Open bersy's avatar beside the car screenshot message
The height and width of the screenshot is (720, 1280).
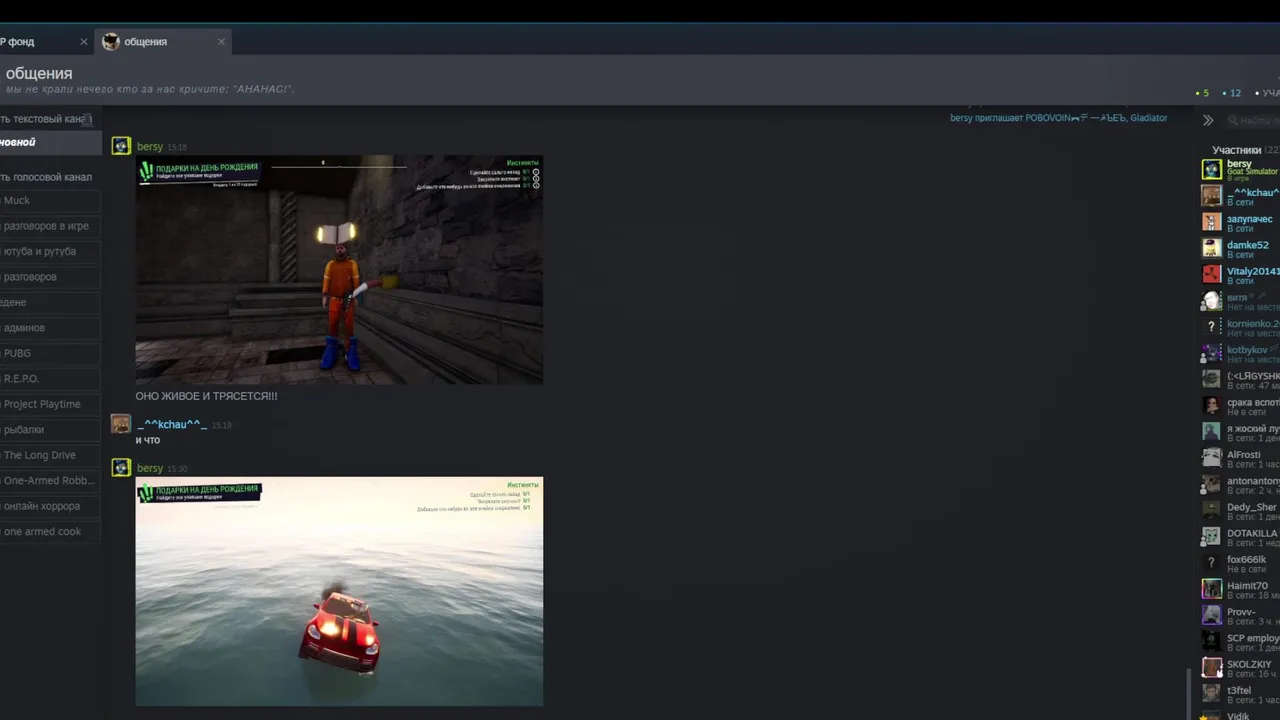(x=121, y=467)
